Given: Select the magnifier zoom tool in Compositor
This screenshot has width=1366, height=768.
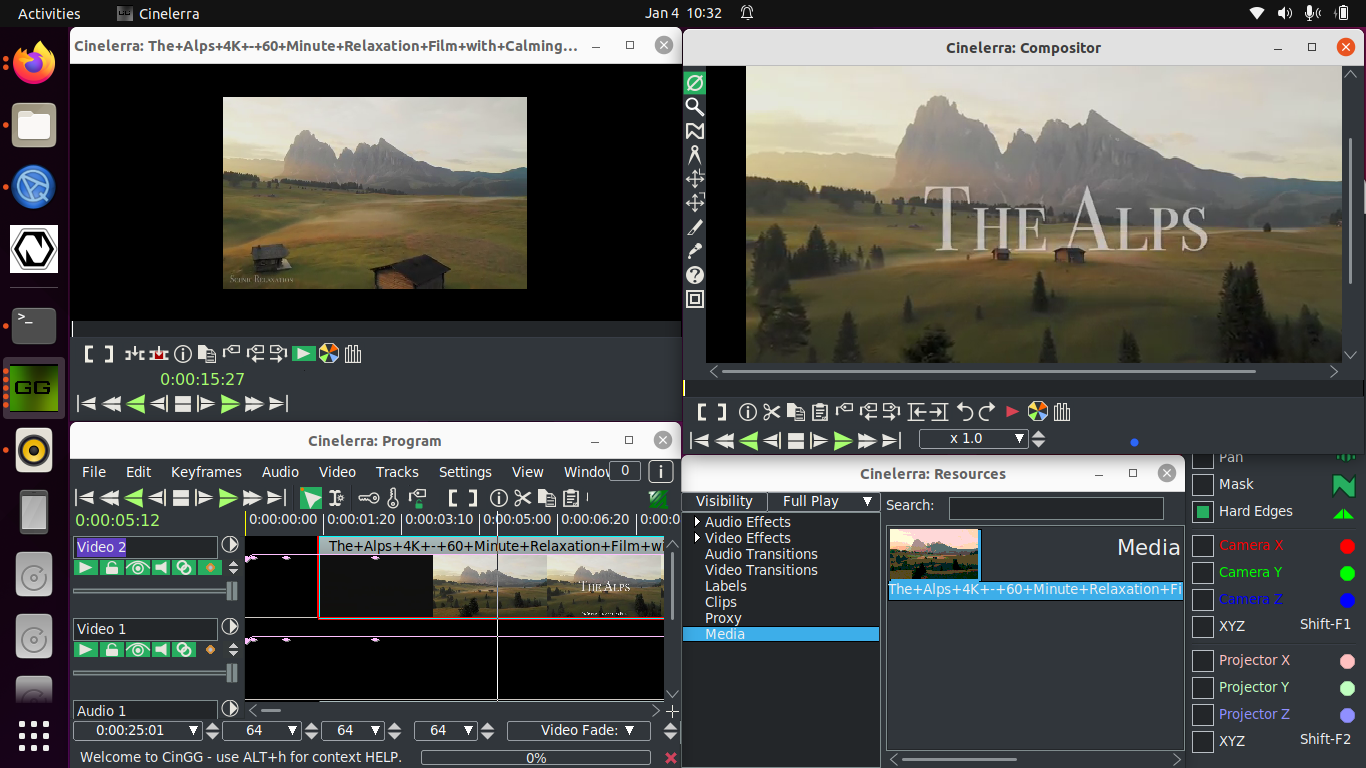Looking at the screenshot, I should click(694, 106).
